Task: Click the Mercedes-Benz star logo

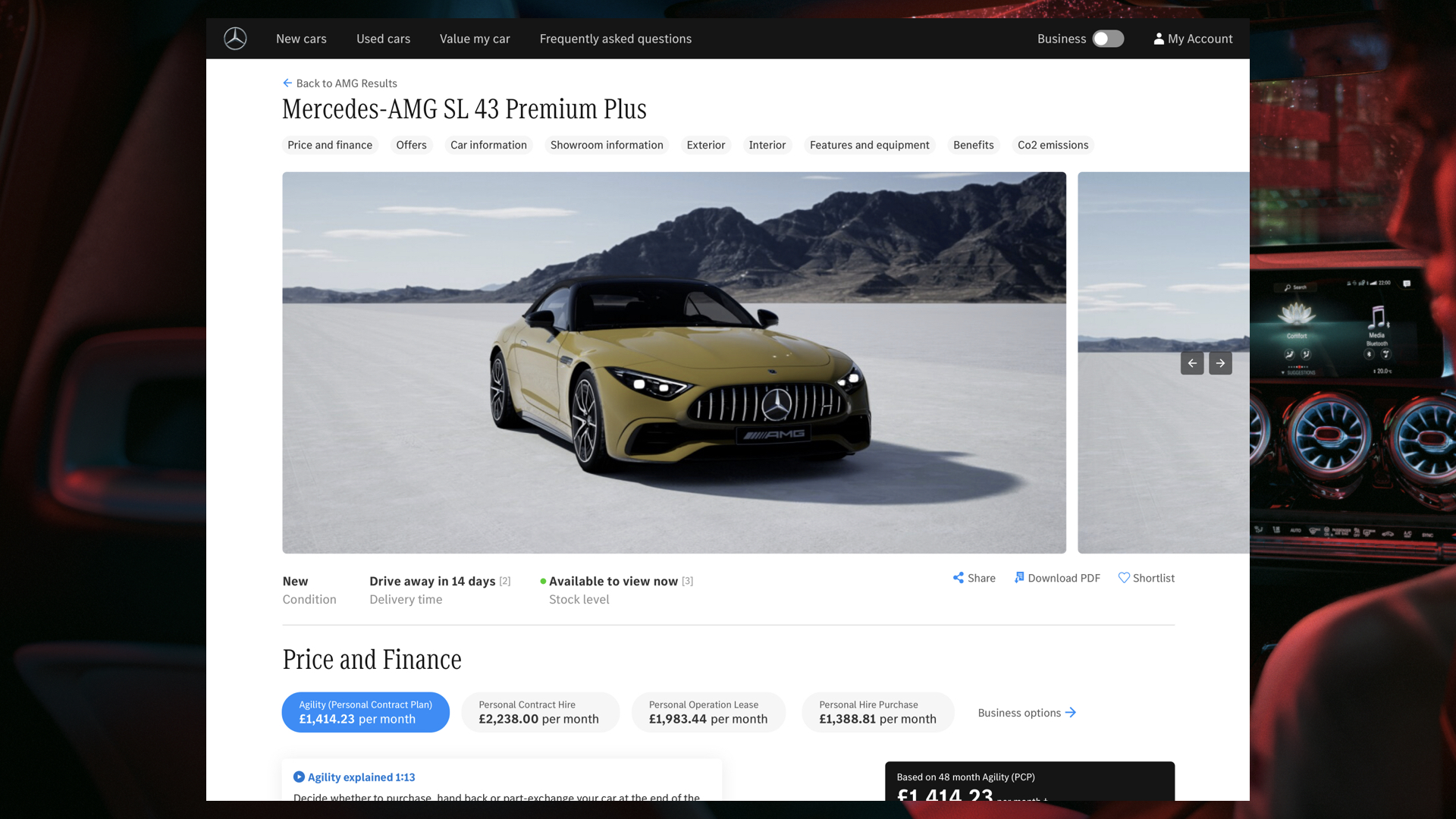Action: click(x=234, y=38)
